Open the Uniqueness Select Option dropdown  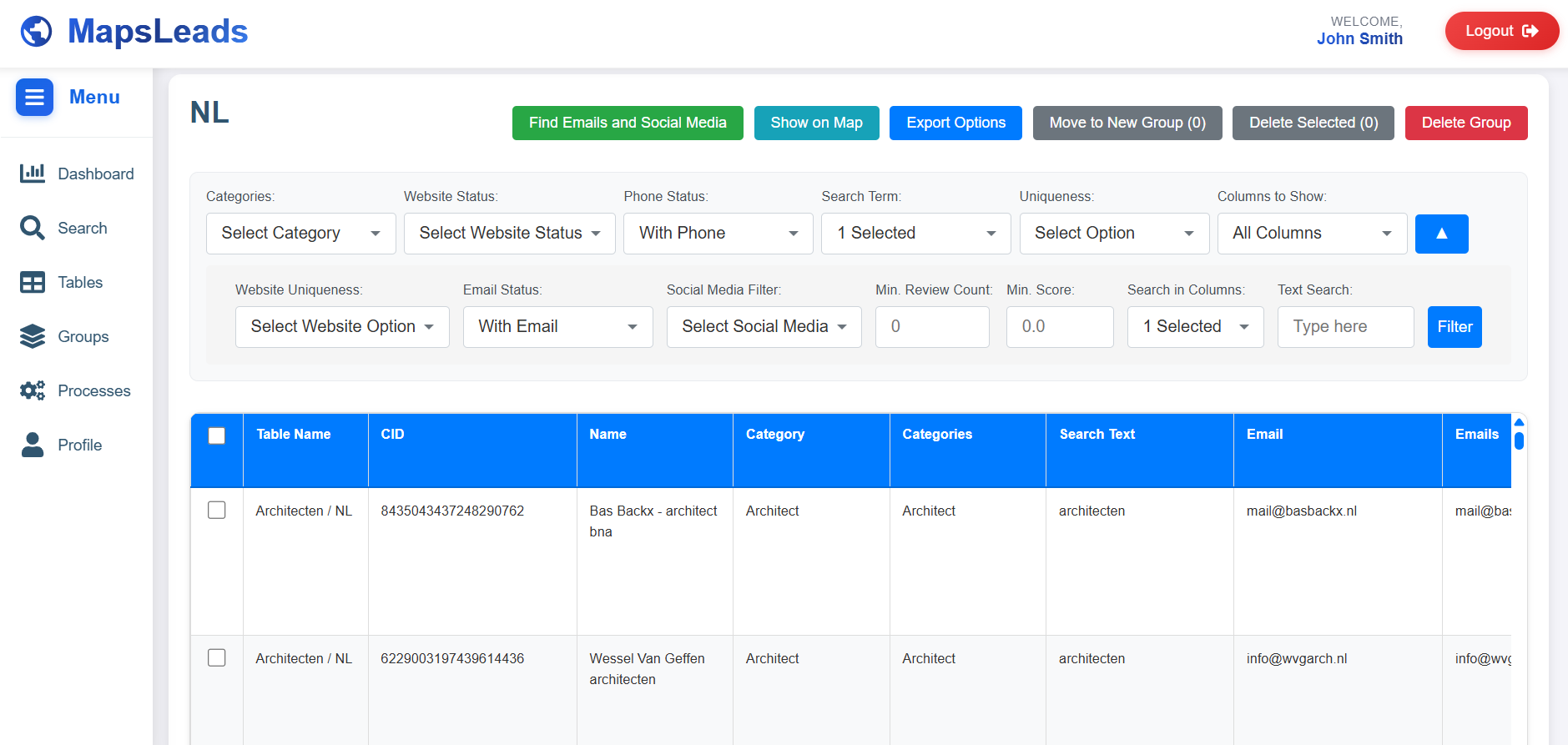tap(1114, 234)
